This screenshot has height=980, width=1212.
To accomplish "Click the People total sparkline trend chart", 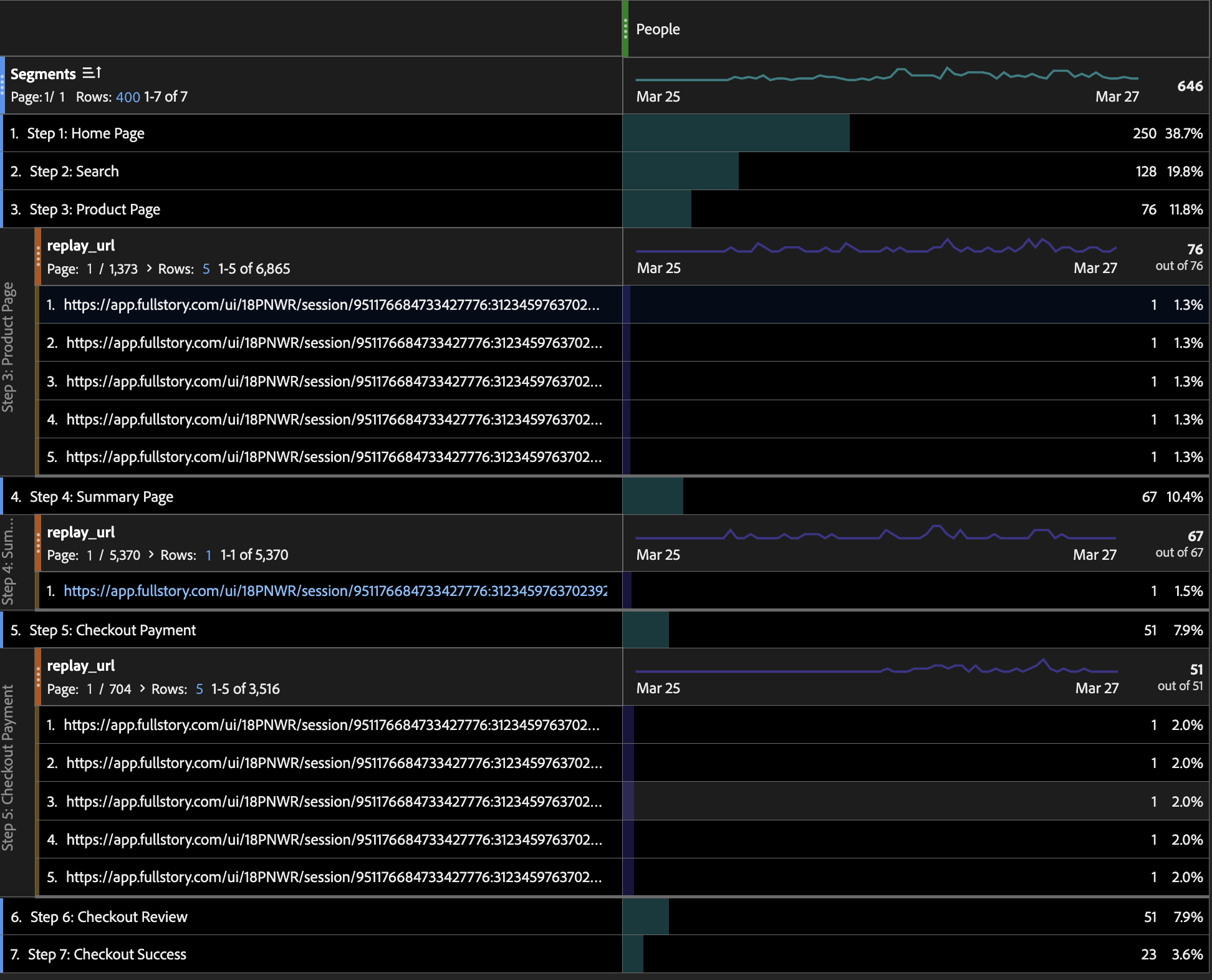I will pos(887,75).
